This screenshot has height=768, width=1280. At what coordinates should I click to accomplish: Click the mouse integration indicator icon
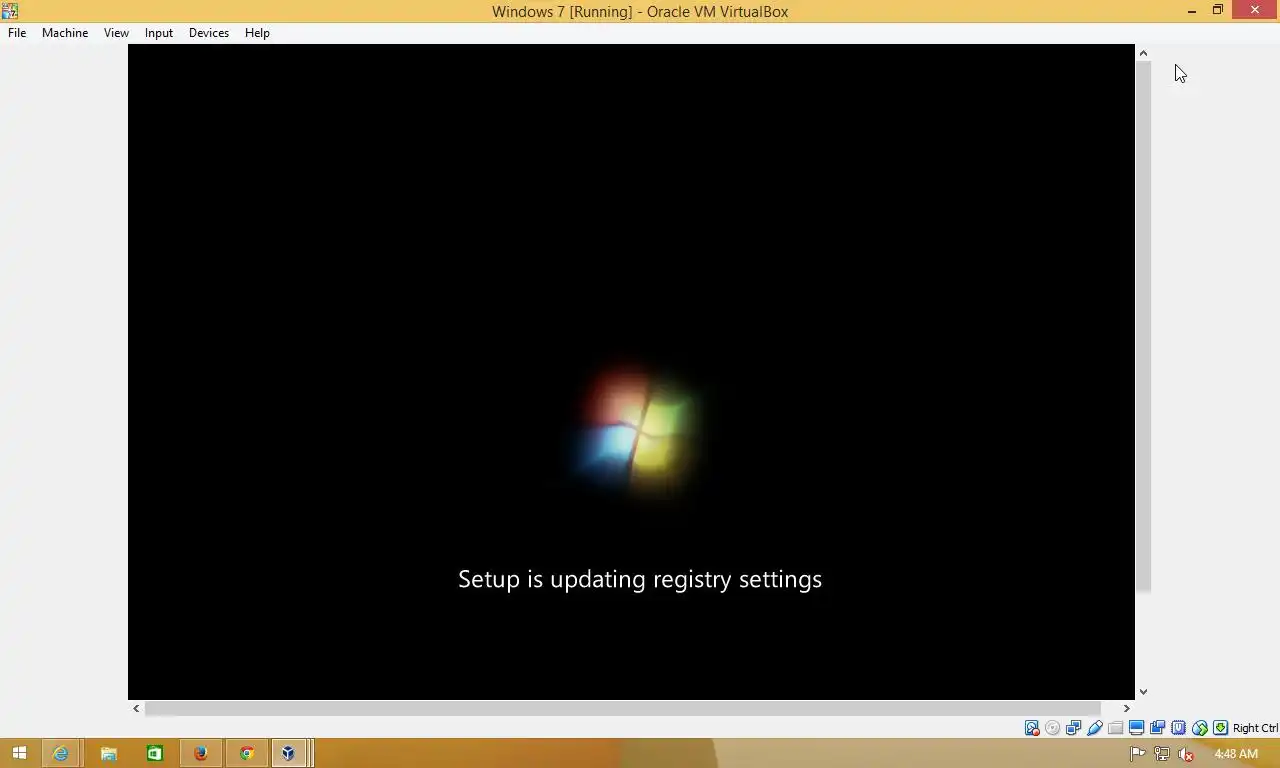coord(1200,728)
